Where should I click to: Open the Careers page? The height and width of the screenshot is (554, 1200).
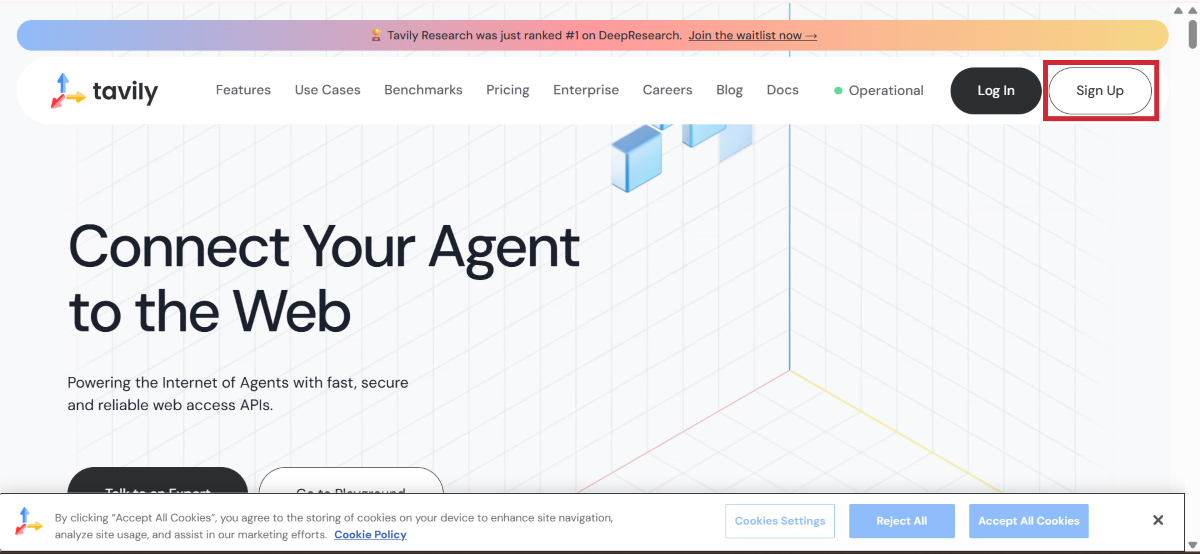pos(667,90)
